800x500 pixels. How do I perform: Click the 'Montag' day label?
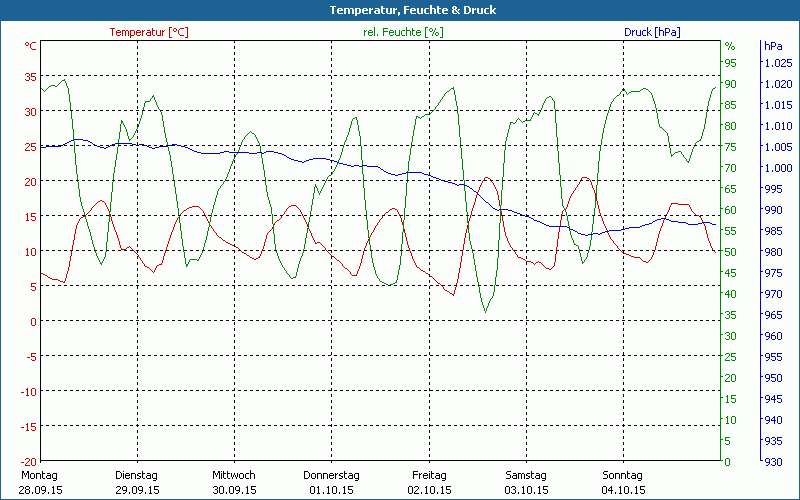coord(39,475)
